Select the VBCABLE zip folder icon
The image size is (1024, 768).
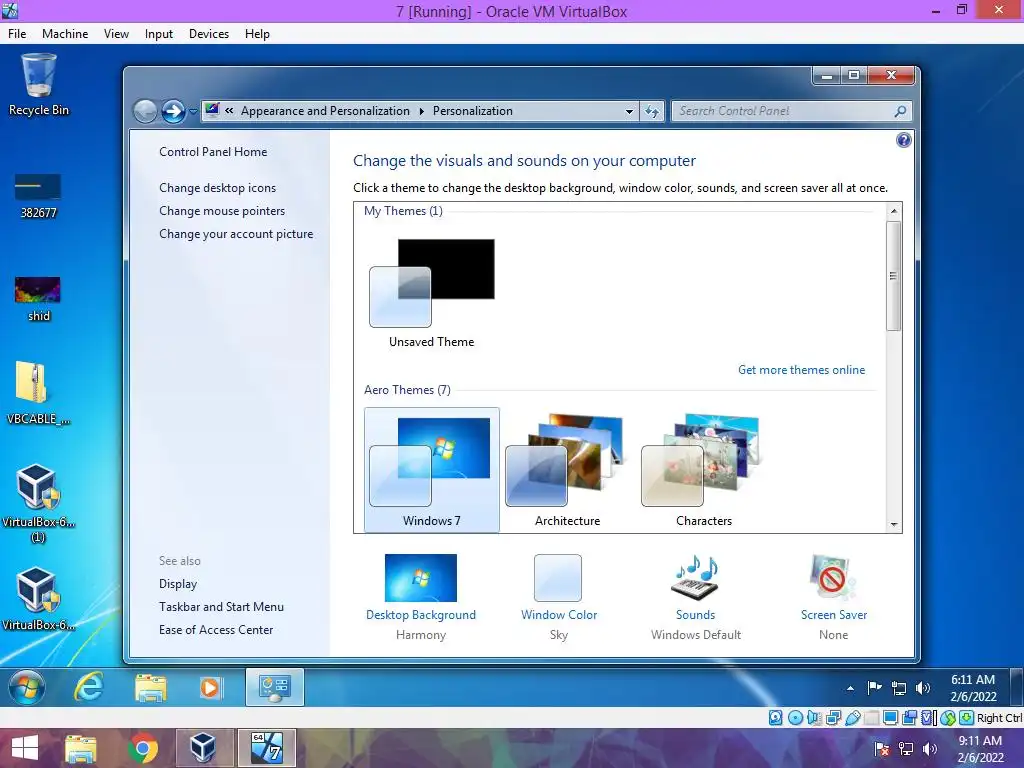click(x=38, y=392)
